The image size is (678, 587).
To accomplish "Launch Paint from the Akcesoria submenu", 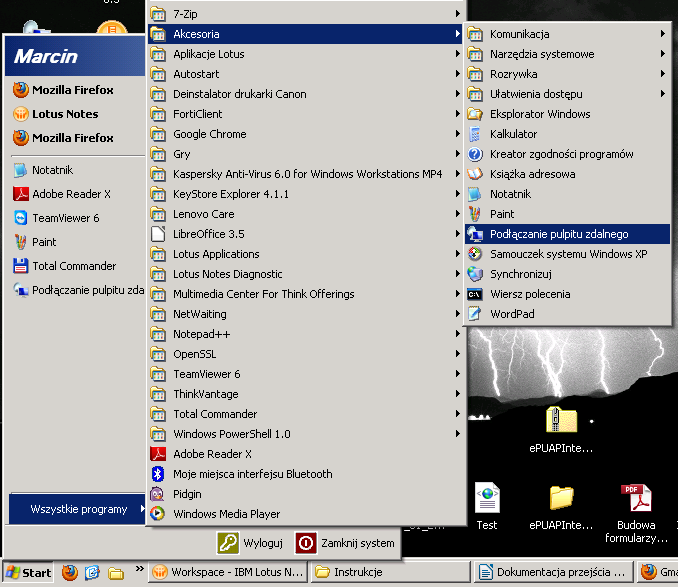I will [x=567, y=214].
